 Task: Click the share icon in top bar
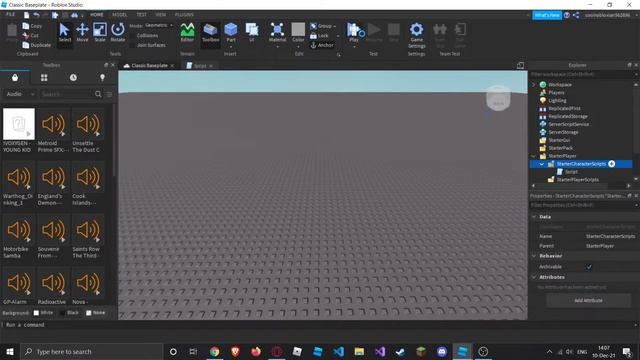coord(576,15)
